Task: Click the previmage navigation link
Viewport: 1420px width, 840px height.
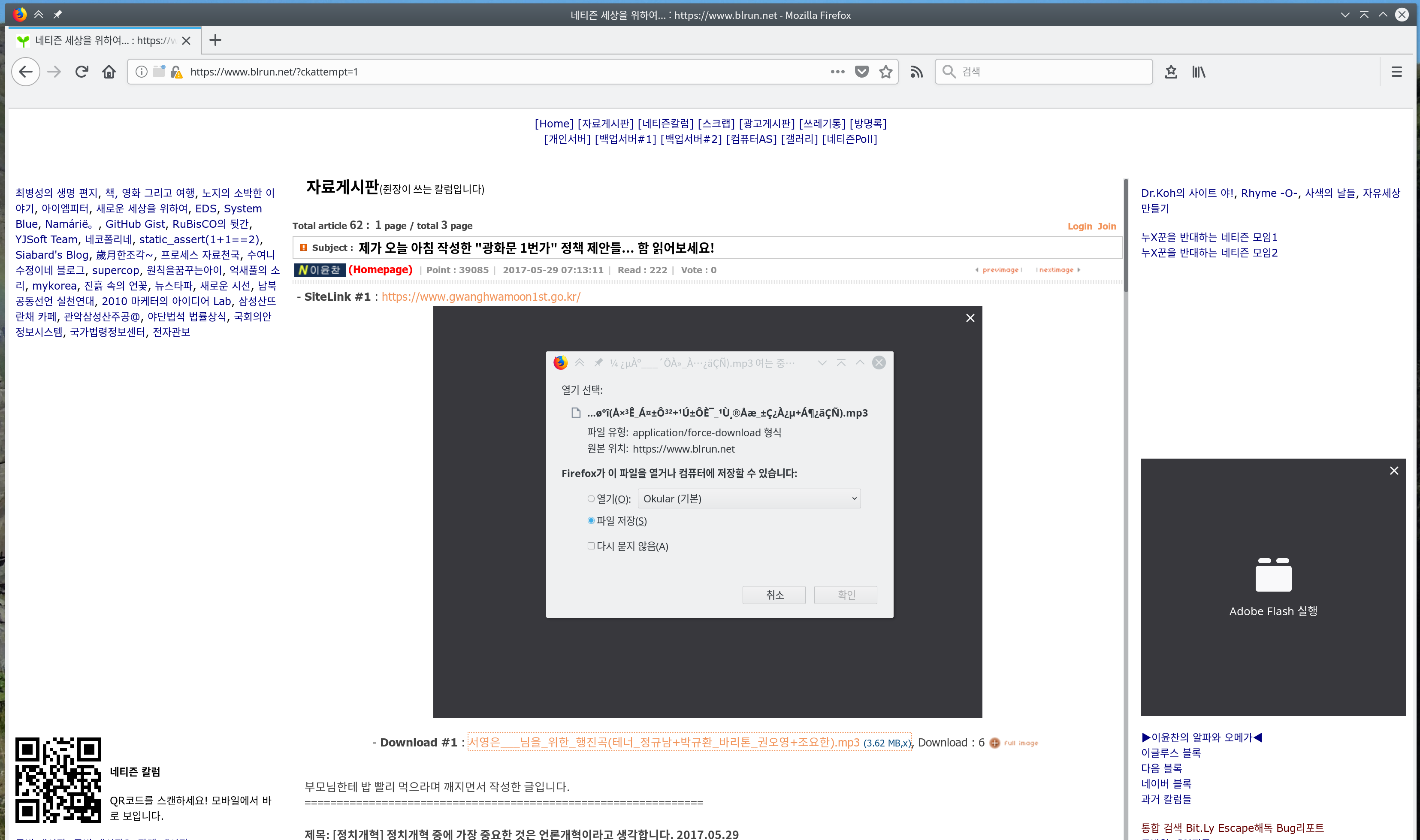Action: tap(999, 270)
